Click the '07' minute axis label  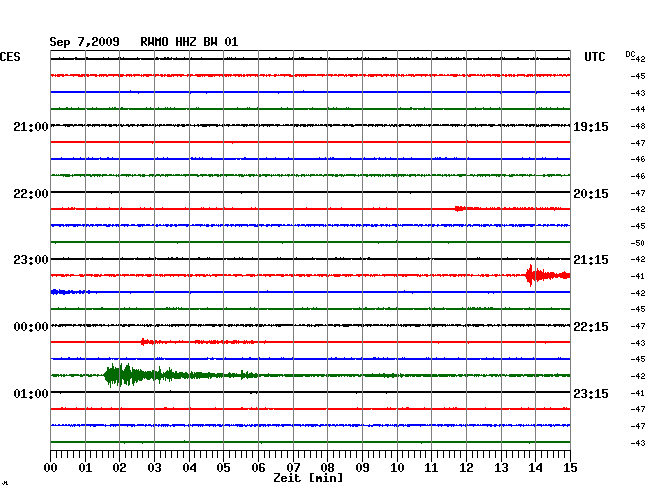(293, 468)
